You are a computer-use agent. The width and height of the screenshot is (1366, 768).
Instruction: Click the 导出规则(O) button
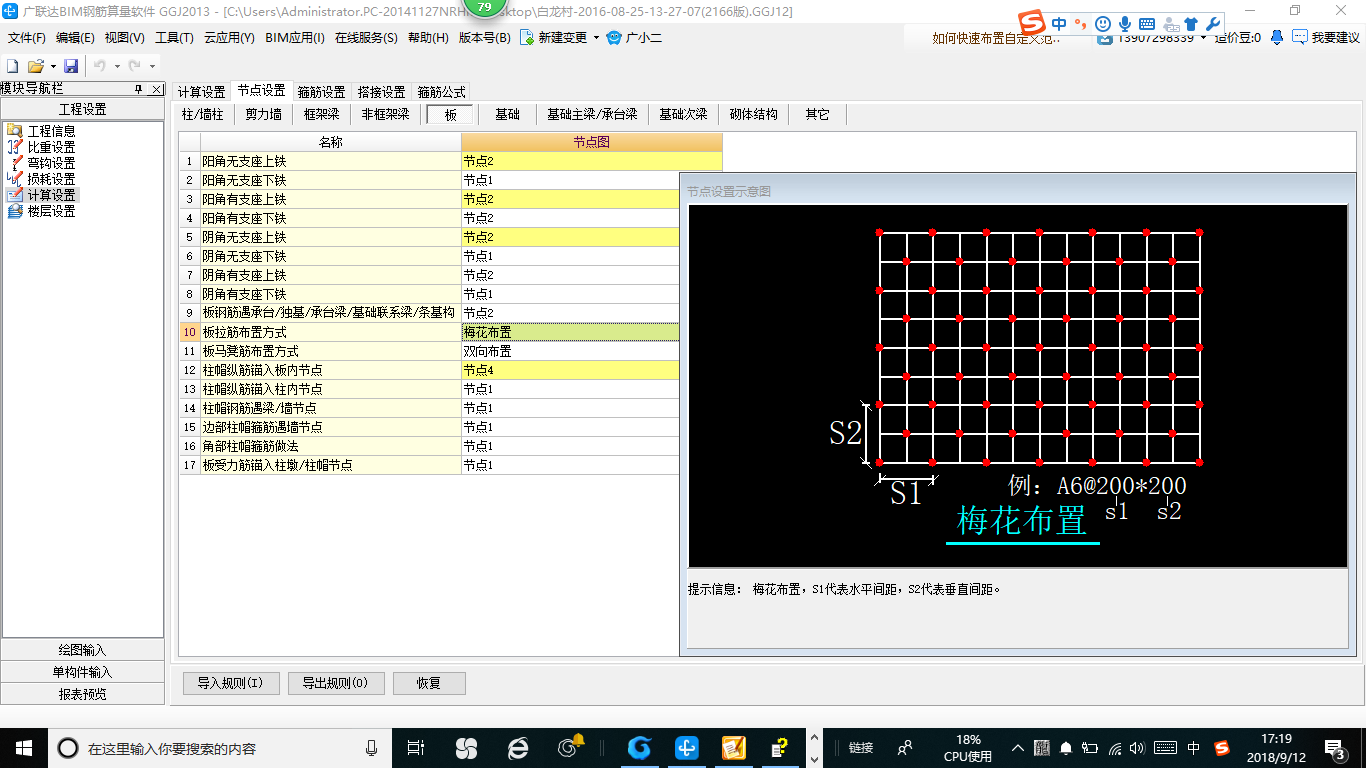point(335,684)
